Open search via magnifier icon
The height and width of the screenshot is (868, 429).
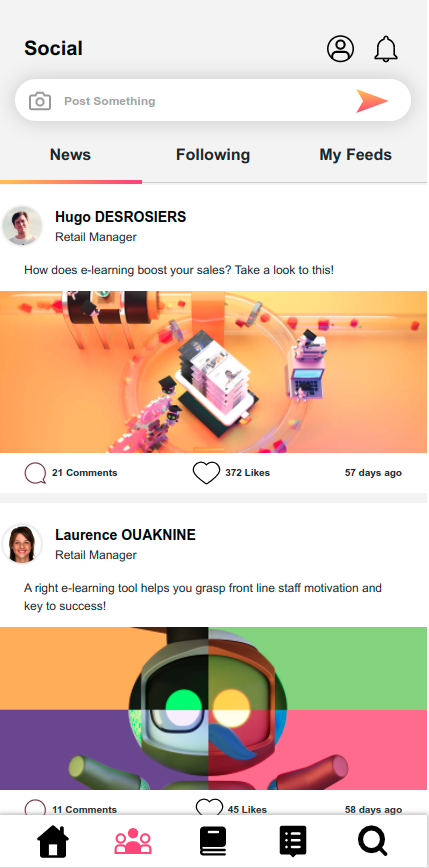click(x=373, y=841)
